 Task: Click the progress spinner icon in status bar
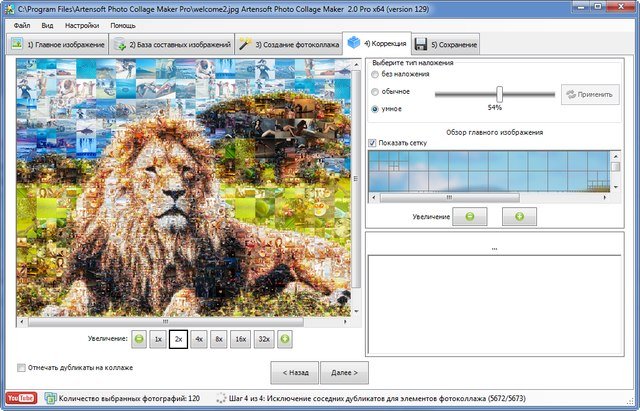221,398
